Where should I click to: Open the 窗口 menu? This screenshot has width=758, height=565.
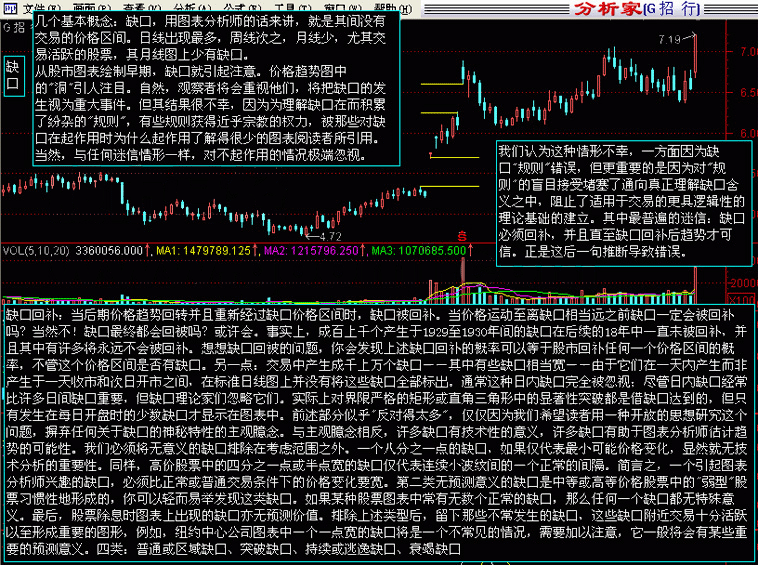point(343,8)
